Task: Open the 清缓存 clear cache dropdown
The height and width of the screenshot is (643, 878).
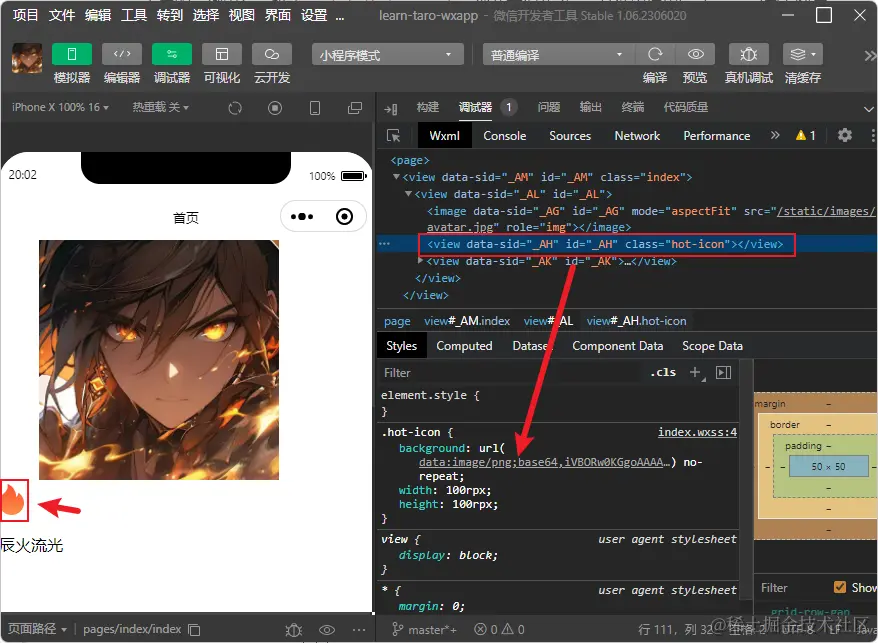Action: pos(803,54)
